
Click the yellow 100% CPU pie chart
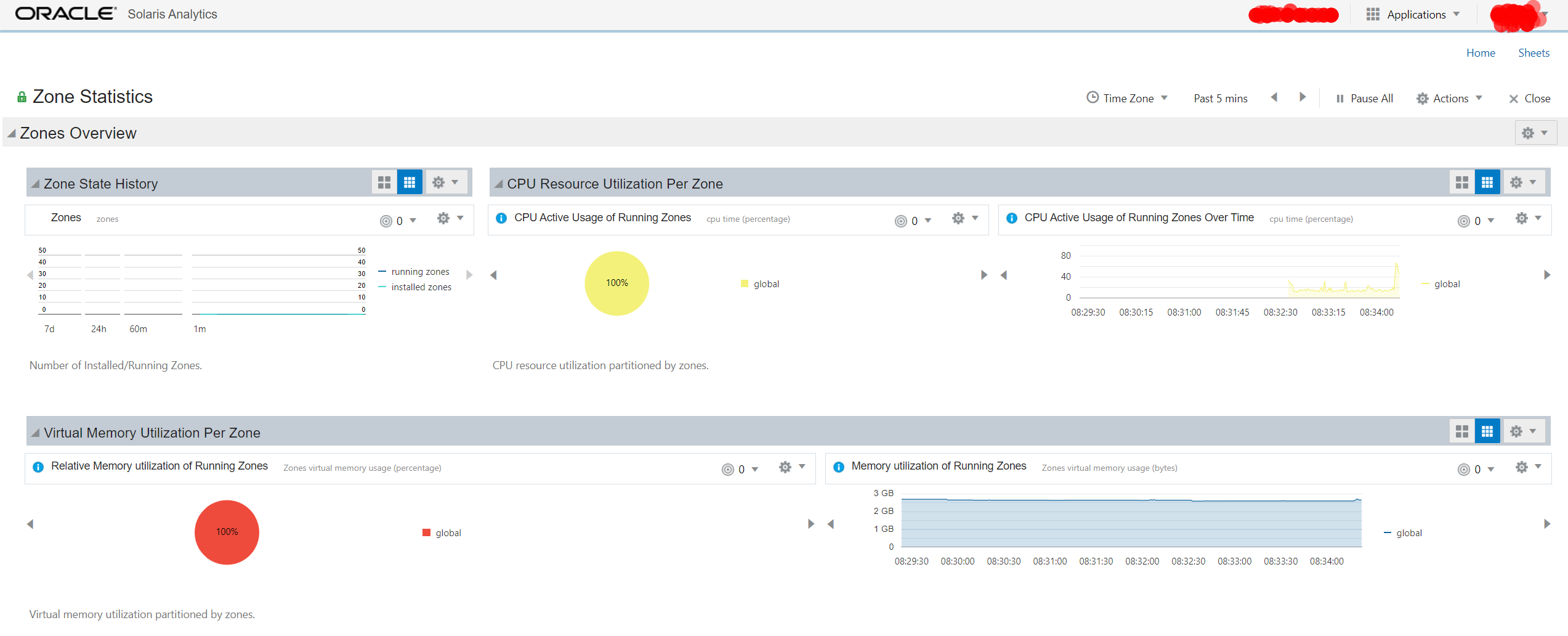616,283
